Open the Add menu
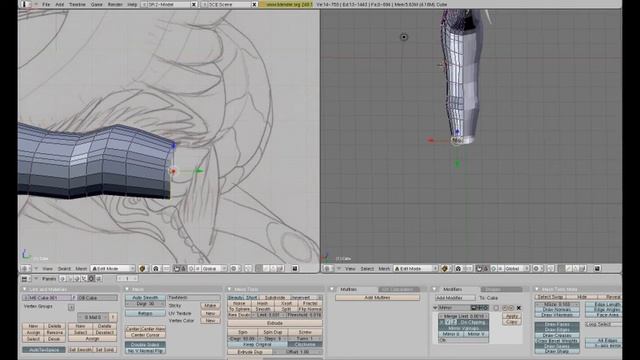Screen dimensions: 640x360 tap(60, 4)
